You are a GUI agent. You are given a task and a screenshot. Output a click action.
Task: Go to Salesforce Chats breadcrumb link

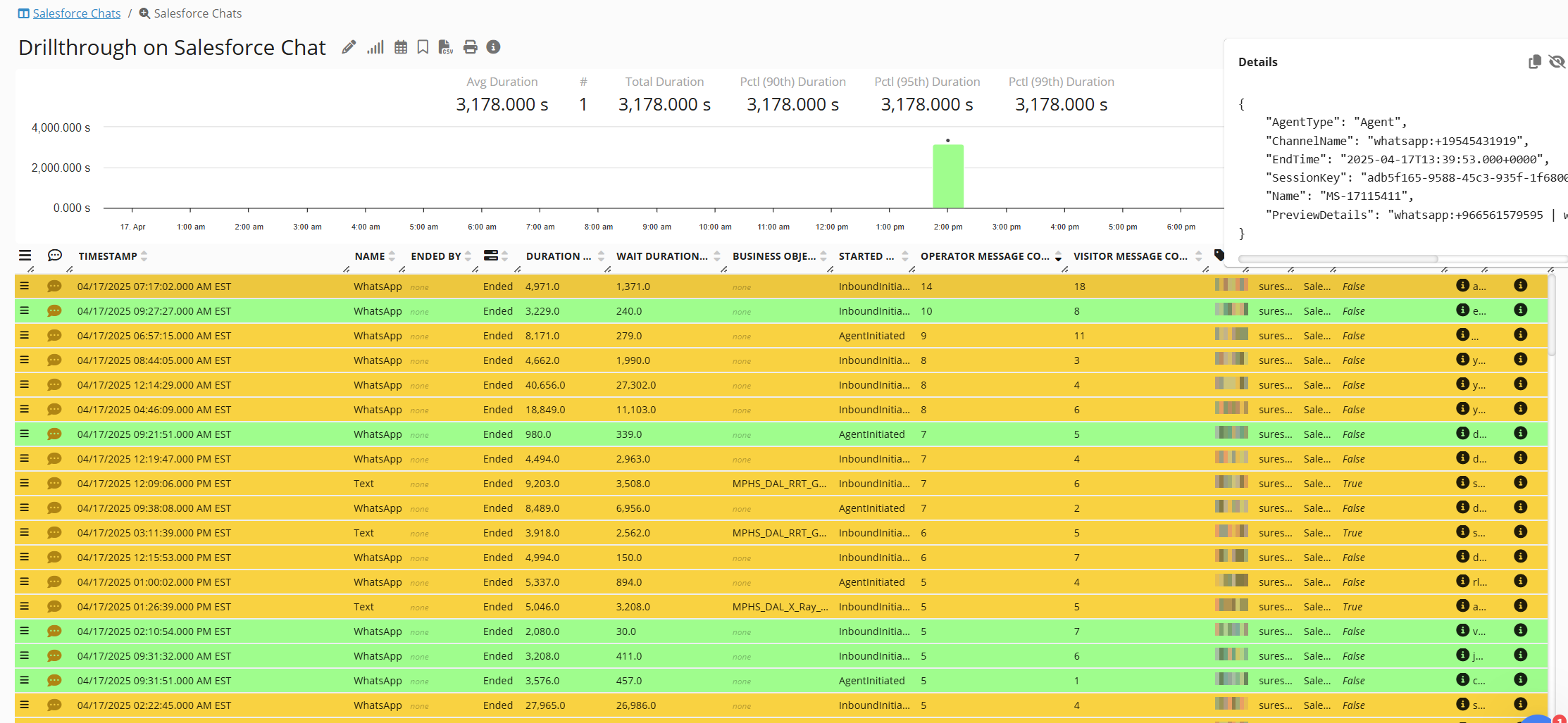(76, 13)
